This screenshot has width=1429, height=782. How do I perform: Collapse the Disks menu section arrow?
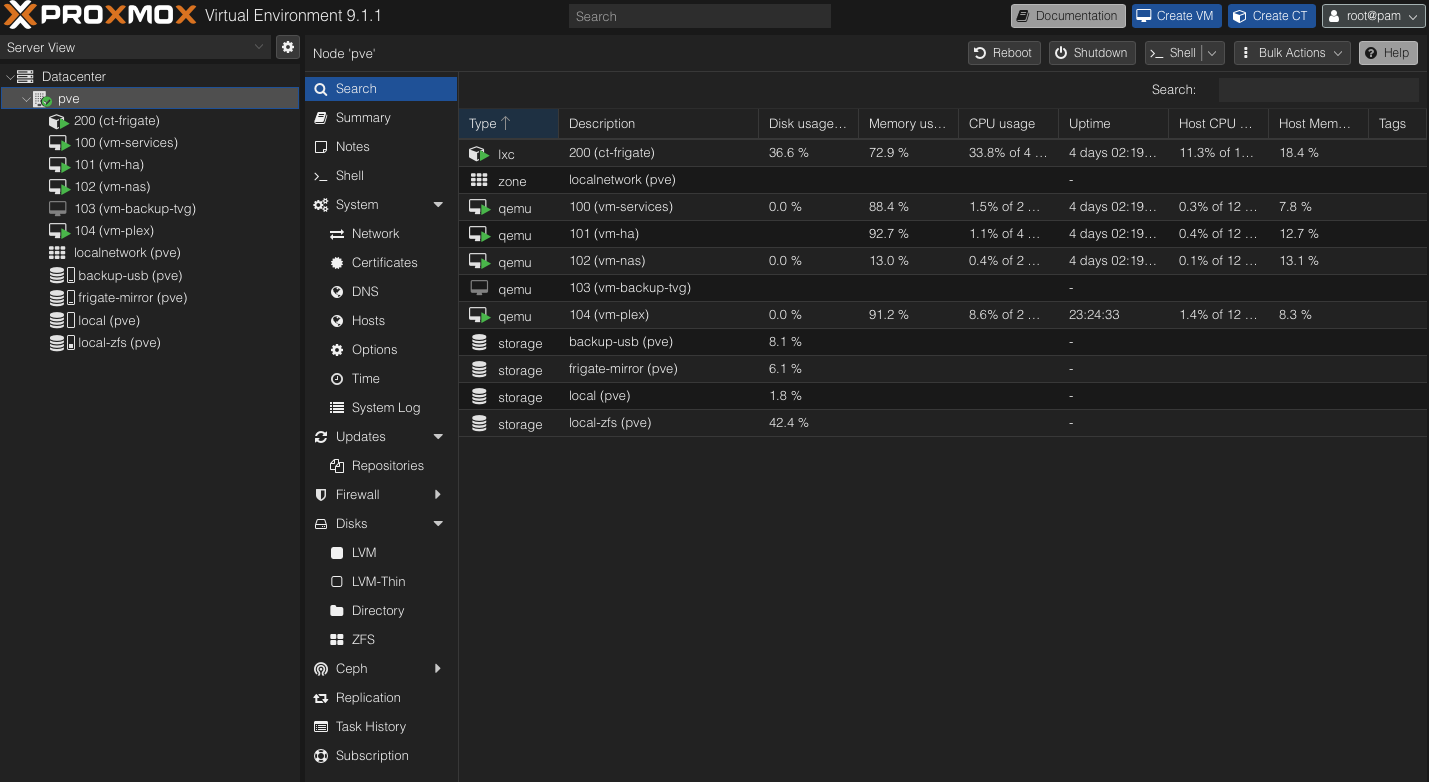point(438,524)
